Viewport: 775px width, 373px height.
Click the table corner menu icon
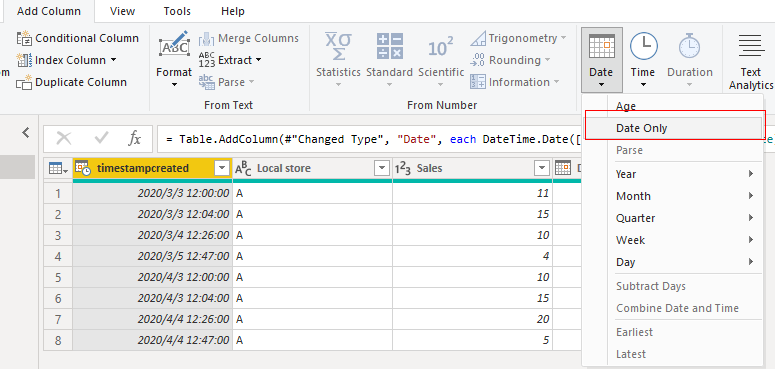pos(58,169)
